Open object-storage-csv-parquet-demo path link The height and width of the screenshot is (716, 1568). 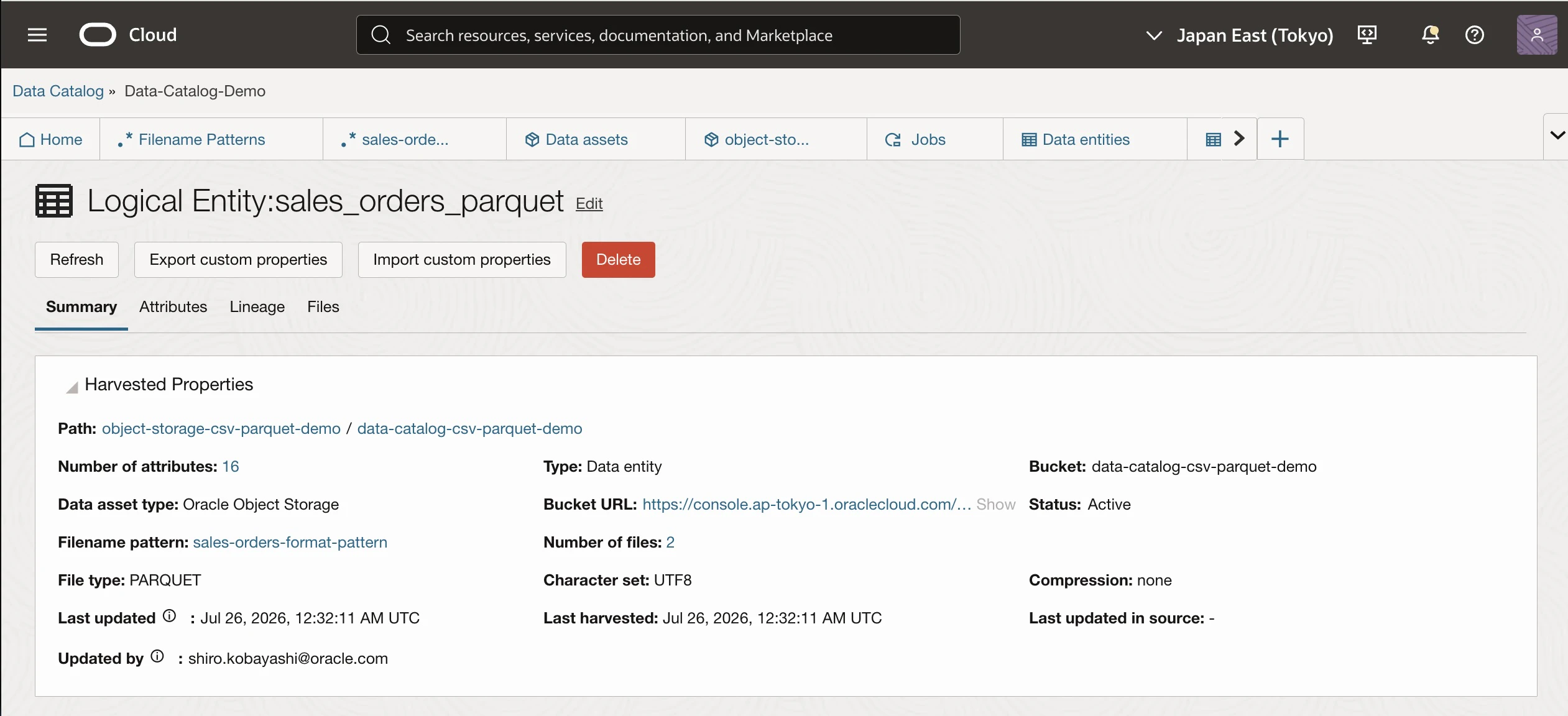[221, 428]
